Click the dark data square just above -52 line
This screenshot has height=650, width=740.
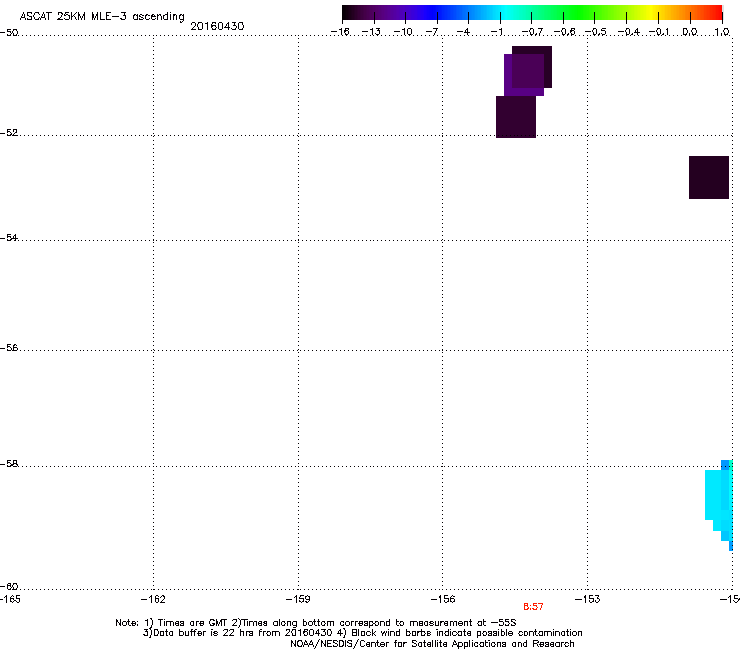pyautogui.click(x=516, y=117)
